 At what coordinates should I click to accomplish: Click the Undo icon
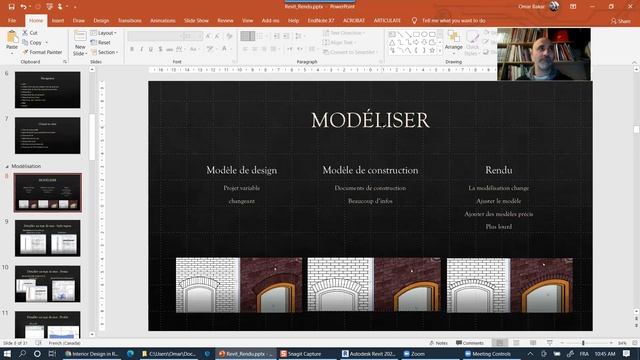click(23, 7)
